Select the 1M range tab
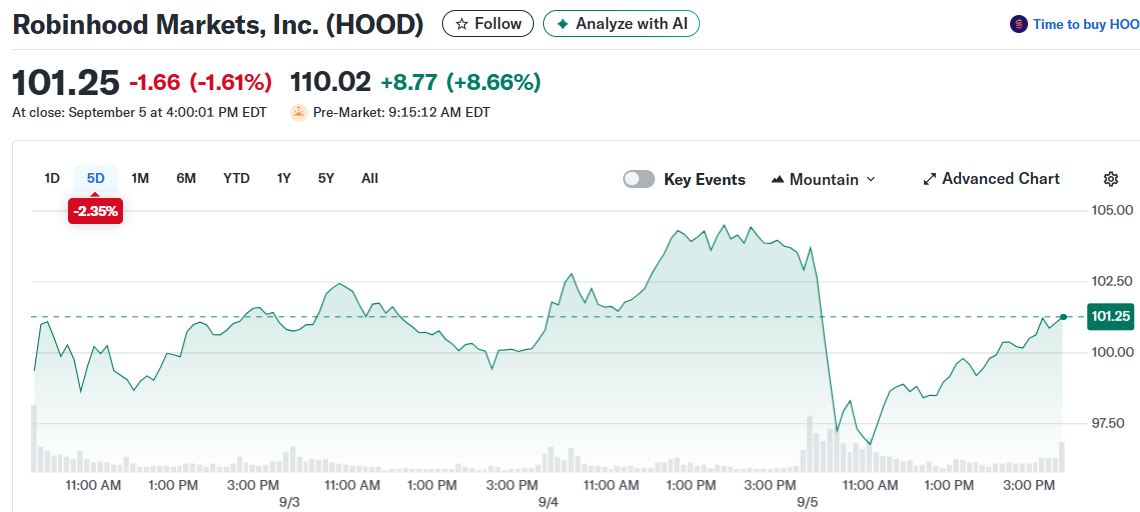 140,178
